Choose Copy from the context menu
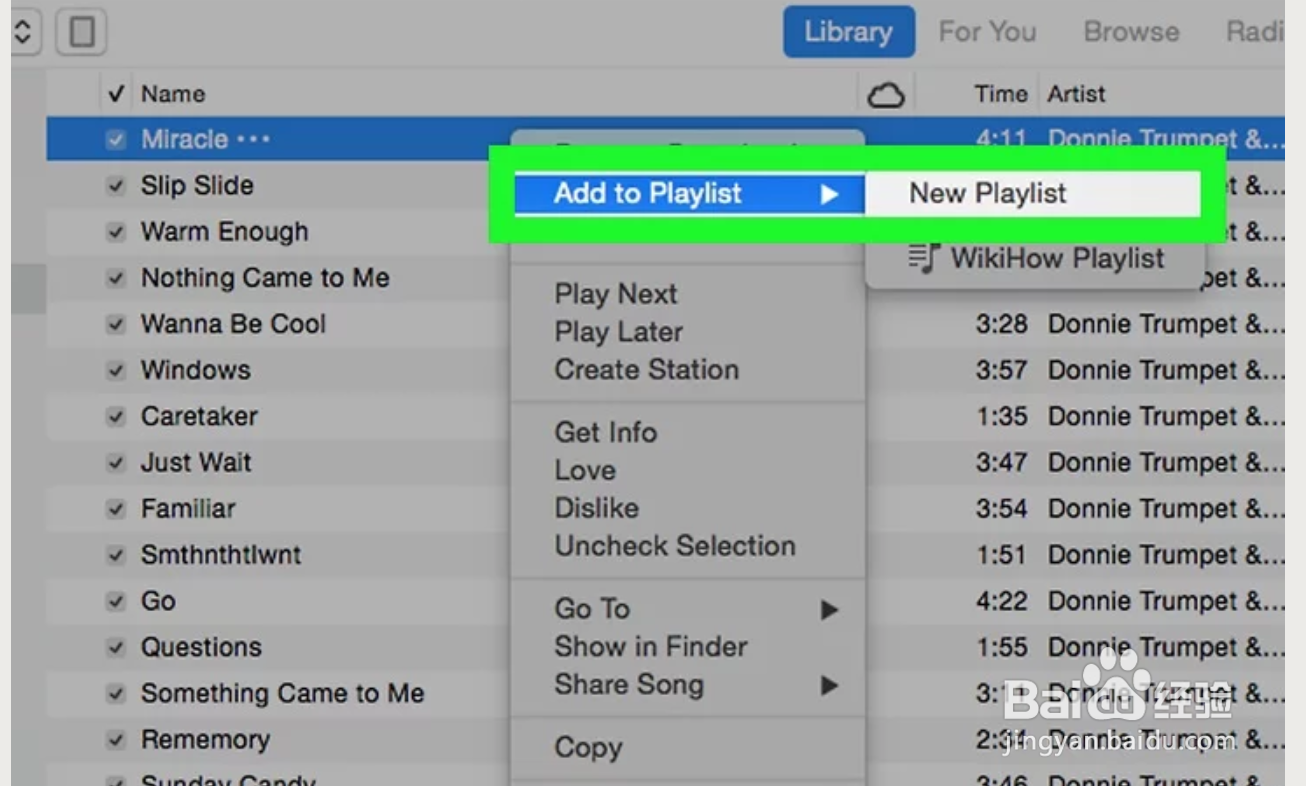 pos(588,748)
